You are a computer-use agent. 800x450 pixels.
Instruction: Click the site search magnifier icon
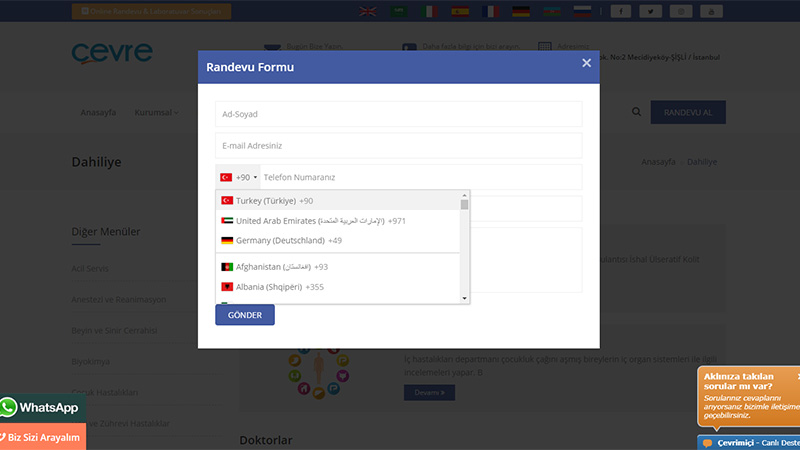[x=636, y=112]
